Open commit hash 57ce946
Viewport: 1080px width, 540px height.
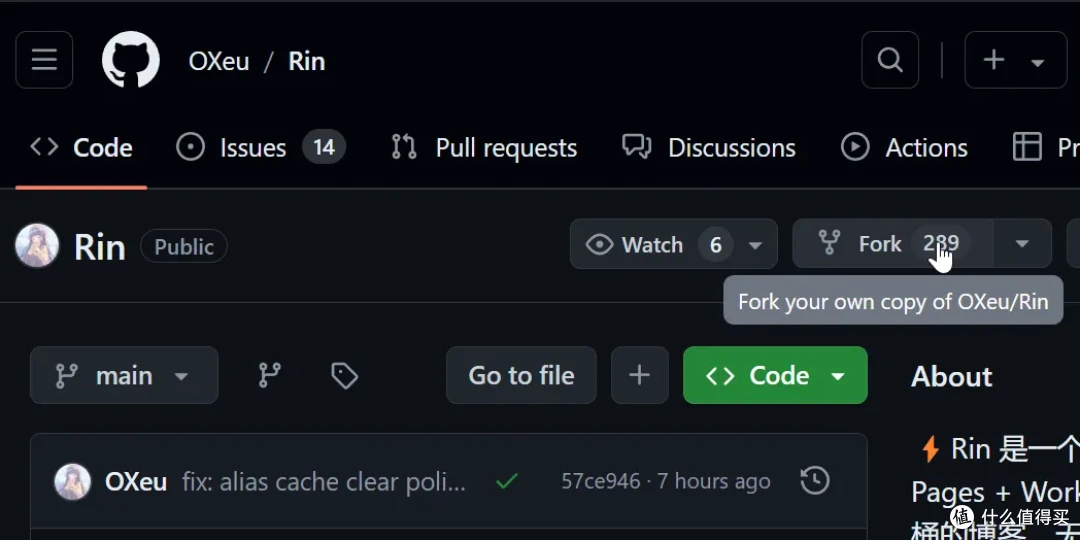click(x=600, y=481)
